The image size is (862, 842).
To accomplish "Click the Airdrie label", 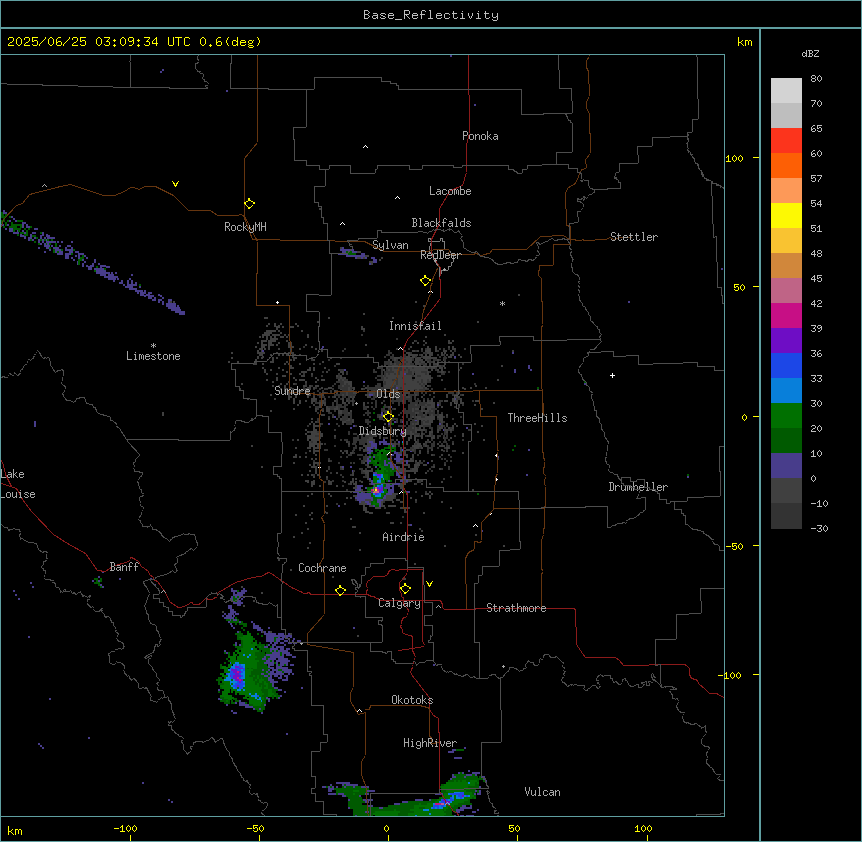I will coord(403,537).
